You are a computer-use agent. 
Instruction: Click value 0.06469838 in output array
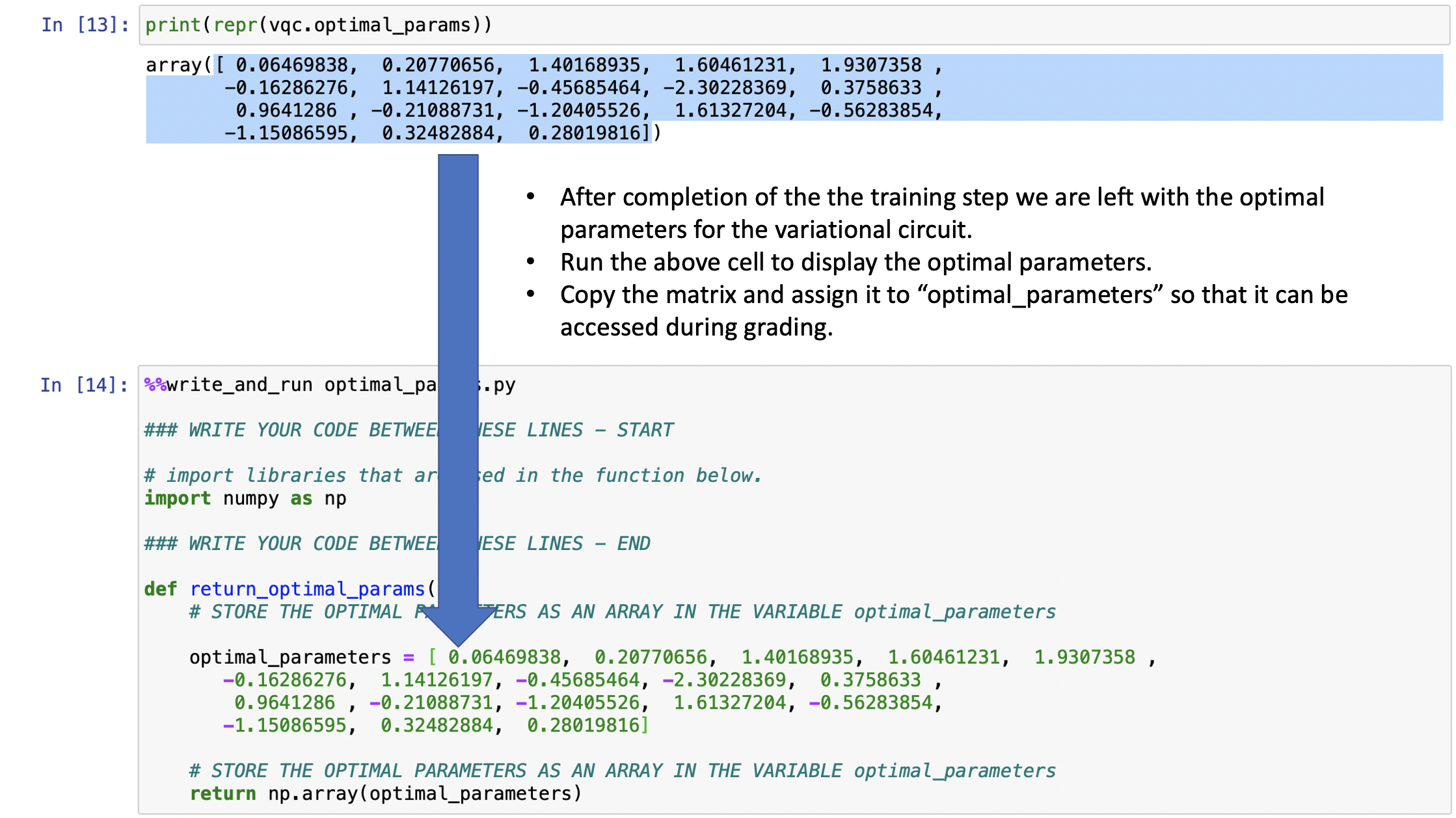[292, 65]
